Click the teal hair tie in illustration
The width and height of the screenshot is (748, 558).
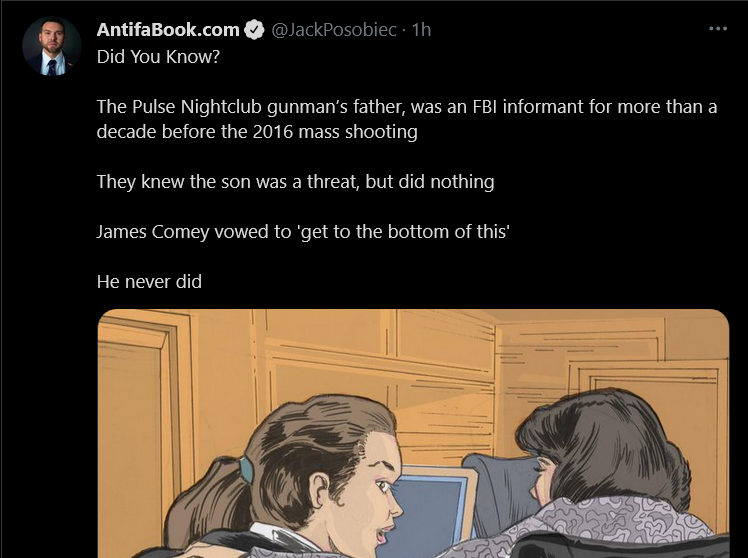pyautogui.click(x=246, y=470)
